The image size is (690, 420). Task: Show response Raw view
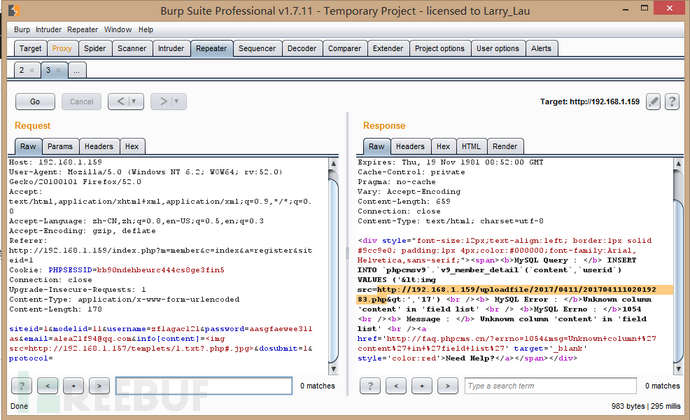(x=377, y=146)
